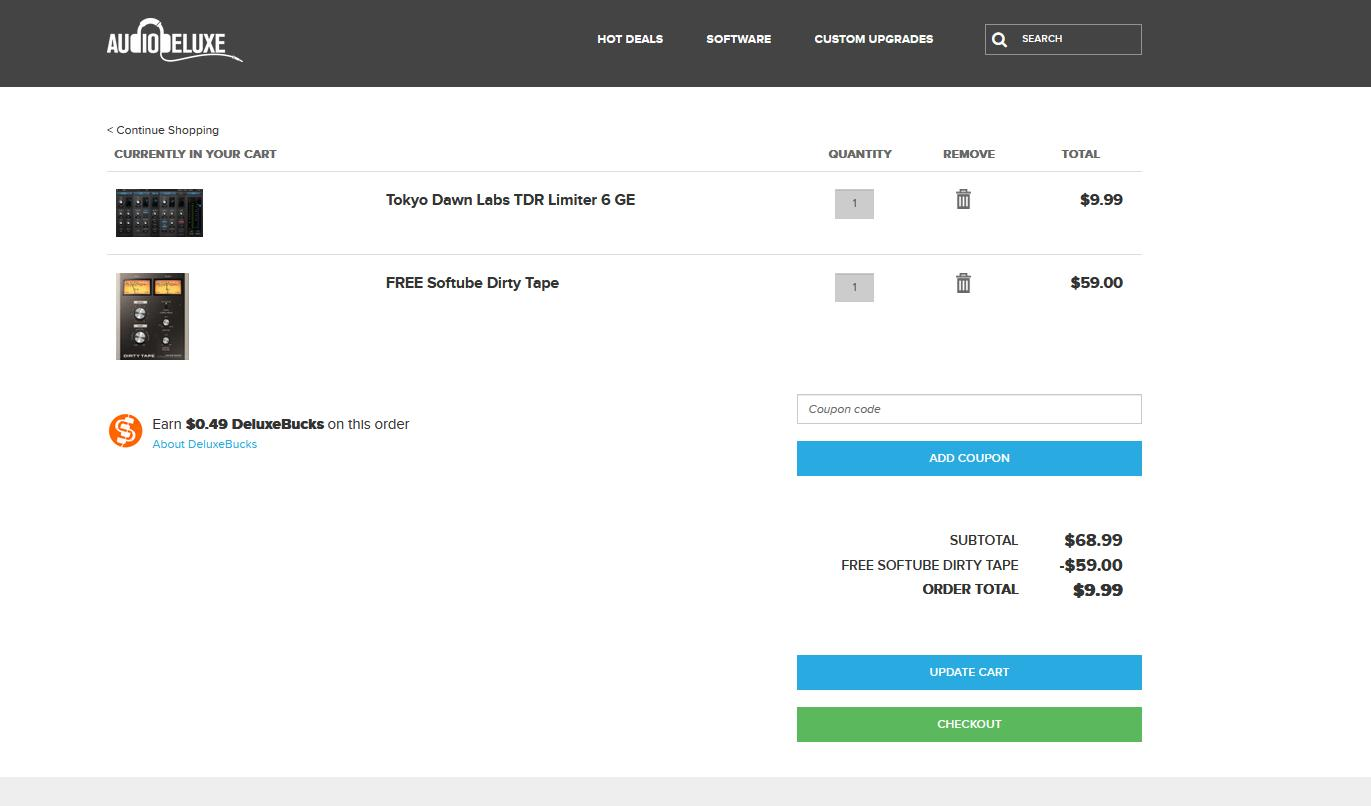Open the Custom Upgrades menu
This screenshot has height=806, width=1371.
coord(874,39)
